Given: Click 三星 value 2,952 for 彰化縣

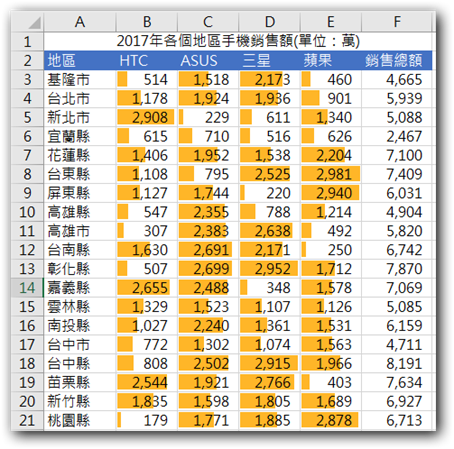Looking at the screenshot, I should click(x=269, y=269).
